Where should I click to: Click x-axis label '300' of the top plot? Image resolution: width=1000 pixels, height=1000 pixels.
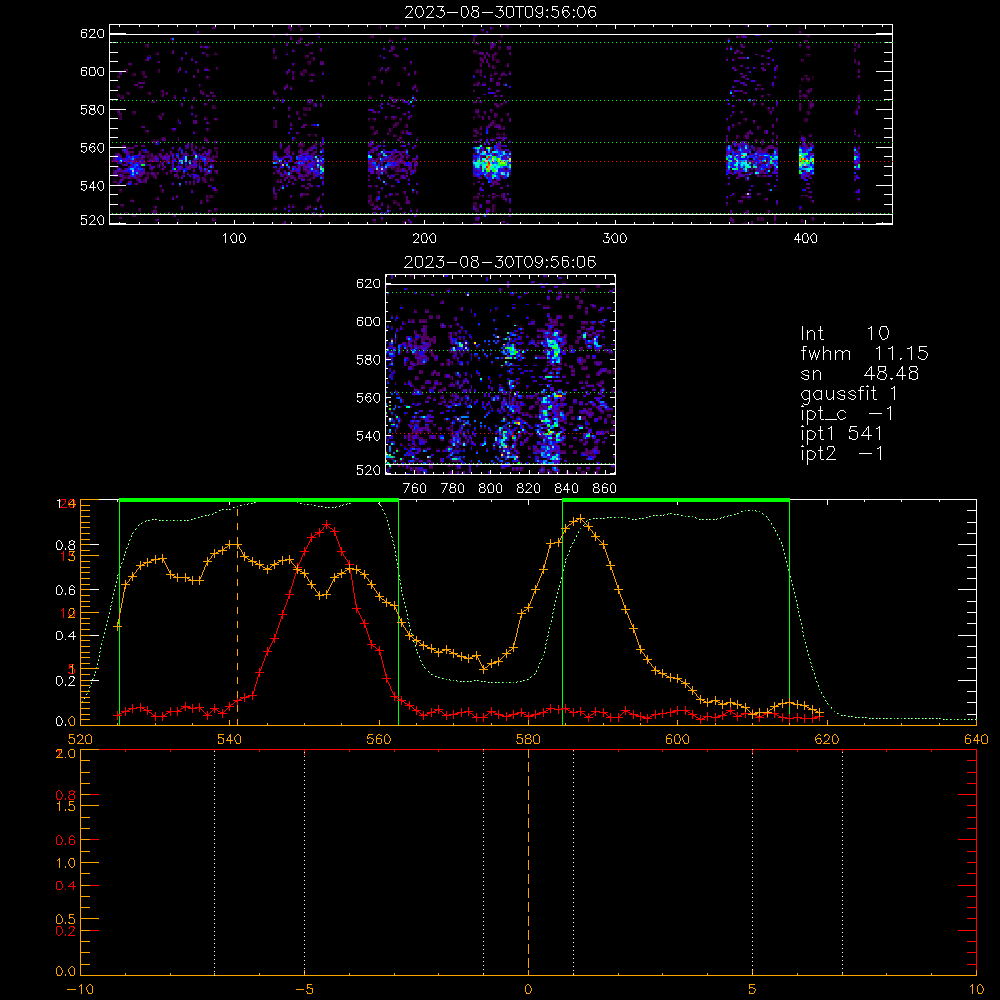click(x=615, y=239)
